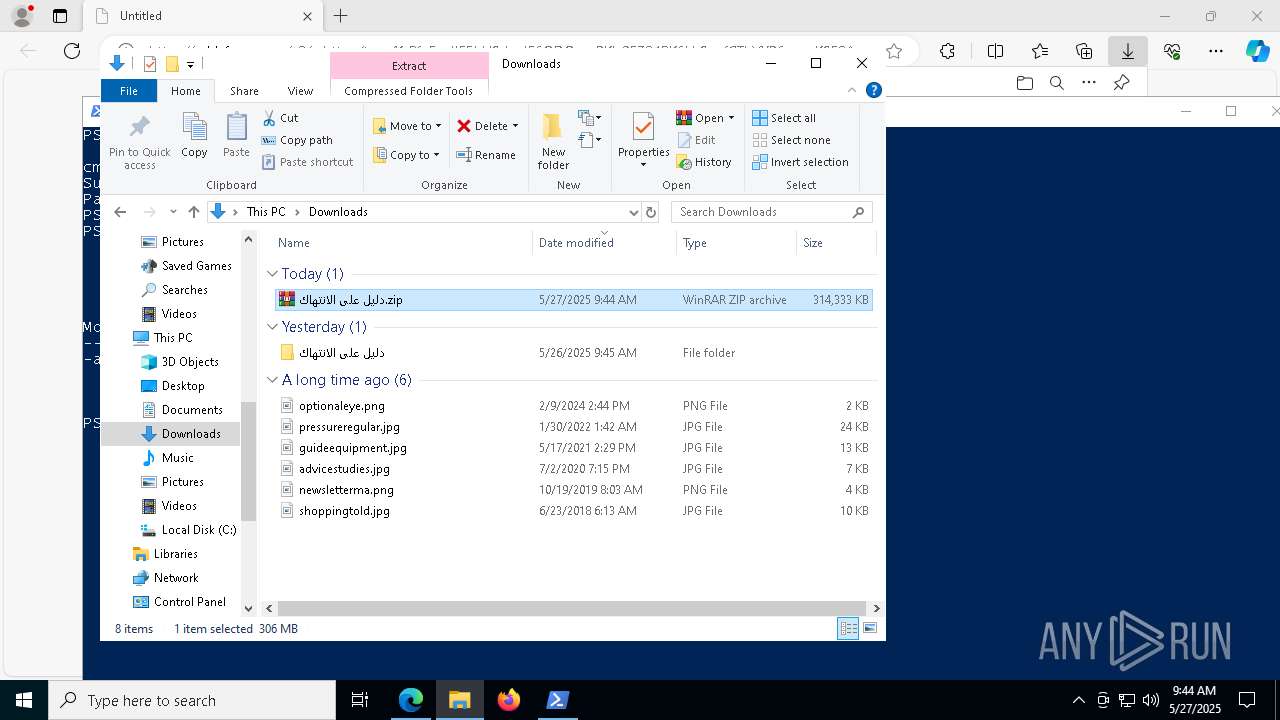Collapse the A long time ago group
Viewport: 1280px width, 720px height.
pyautogui.click(x=272, y=380)
